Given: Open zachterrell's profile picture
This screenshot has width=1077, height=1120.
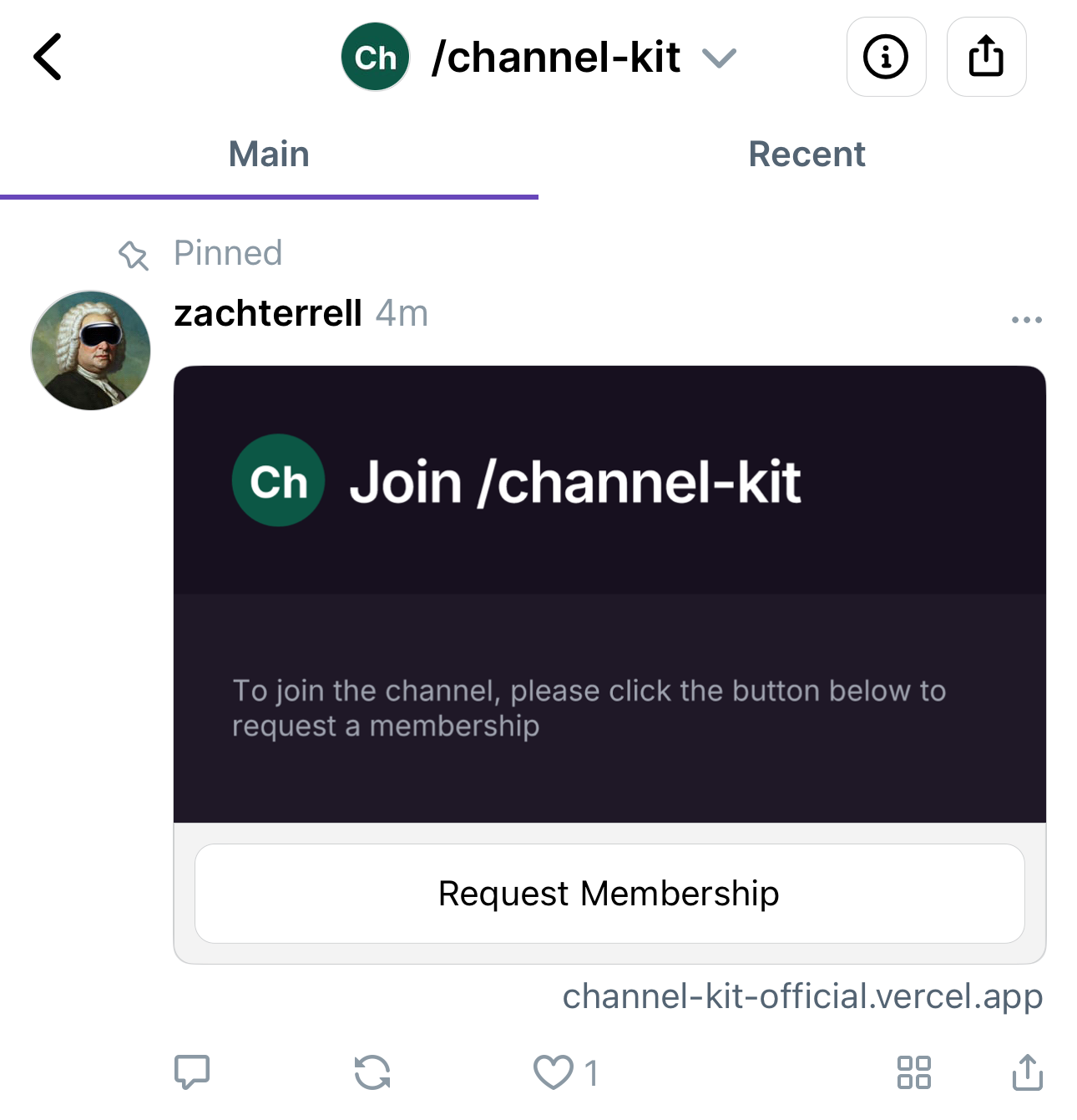Looking at the screenshot, I should [91, 350].
